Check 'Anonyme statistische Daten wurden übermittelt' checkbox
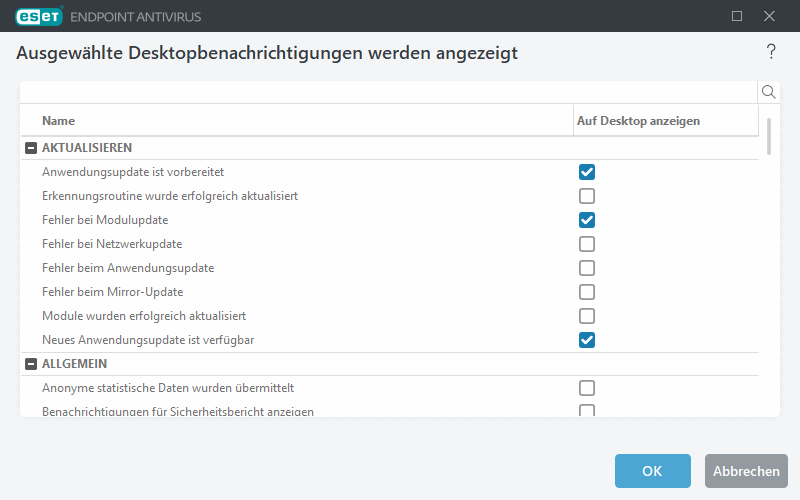800x500 pixels. (587, 388)
